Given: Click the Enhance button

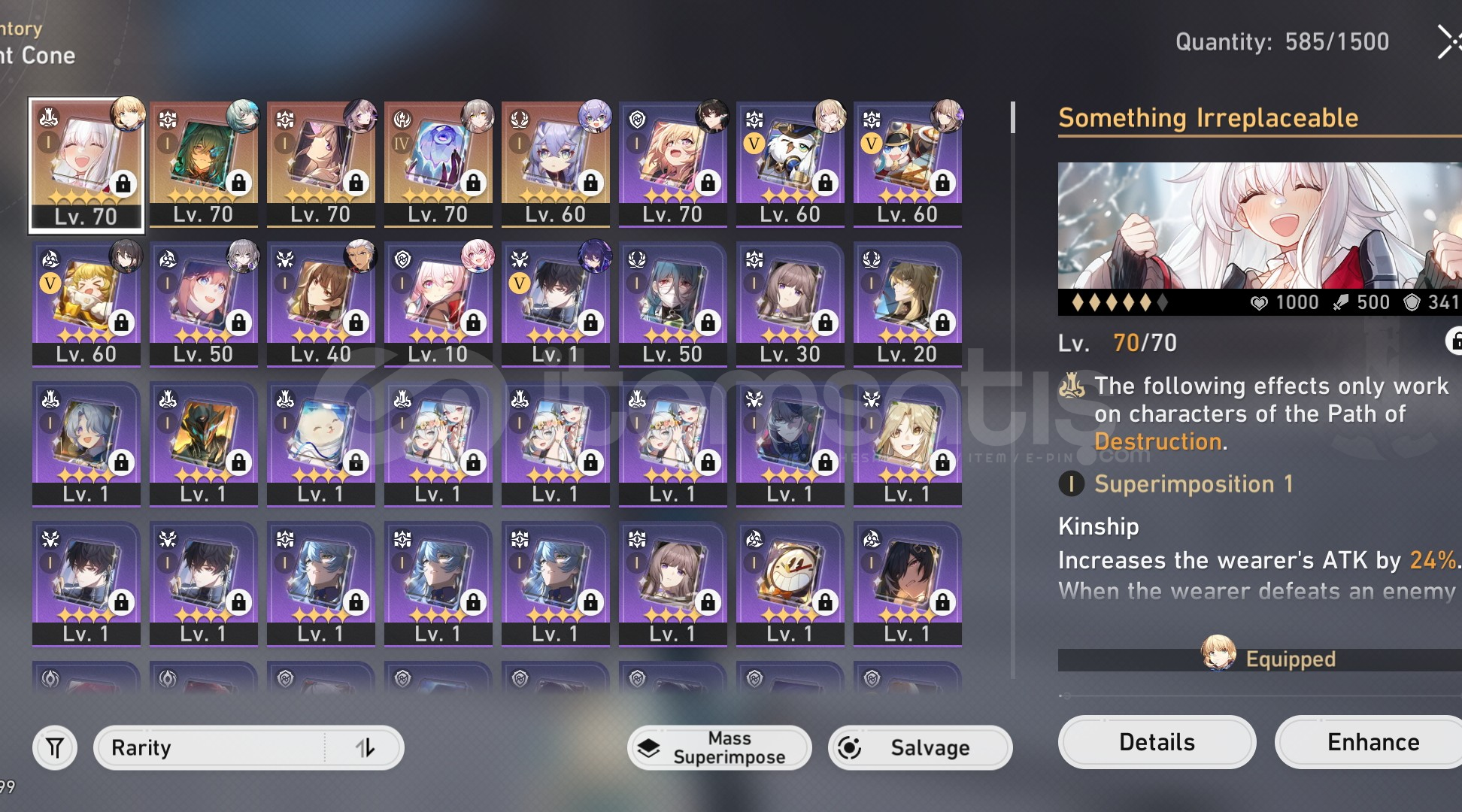Looking at the screenshot, I should (x=1373, y=742).
